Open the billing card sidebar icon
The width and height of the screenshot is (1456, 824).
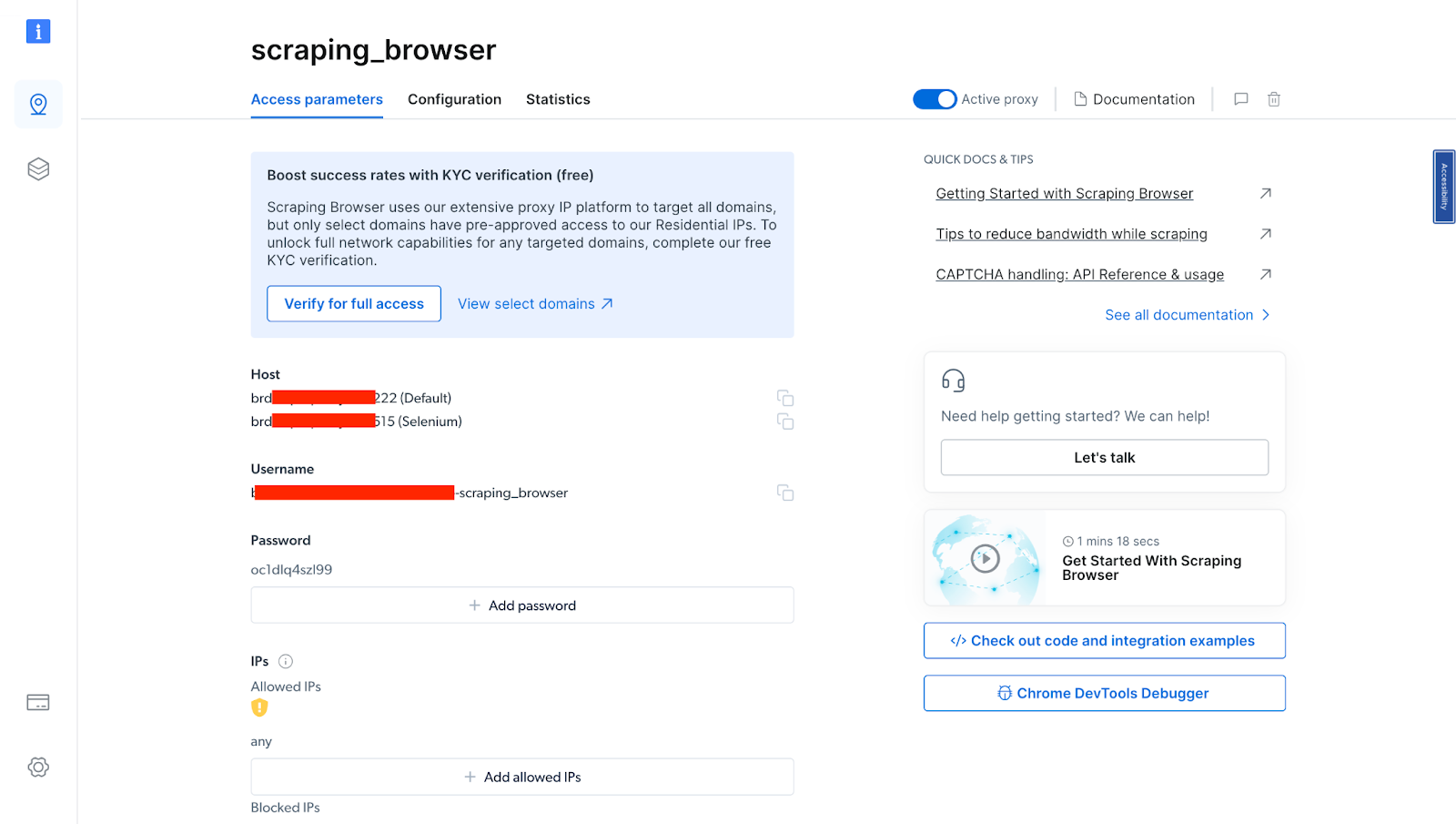[x=38, y=702]
